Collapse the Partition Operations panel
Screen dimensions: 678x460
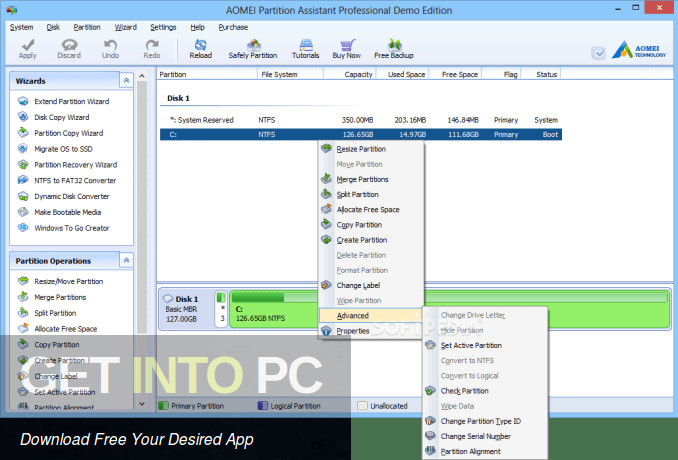click(x=126, y=260)
